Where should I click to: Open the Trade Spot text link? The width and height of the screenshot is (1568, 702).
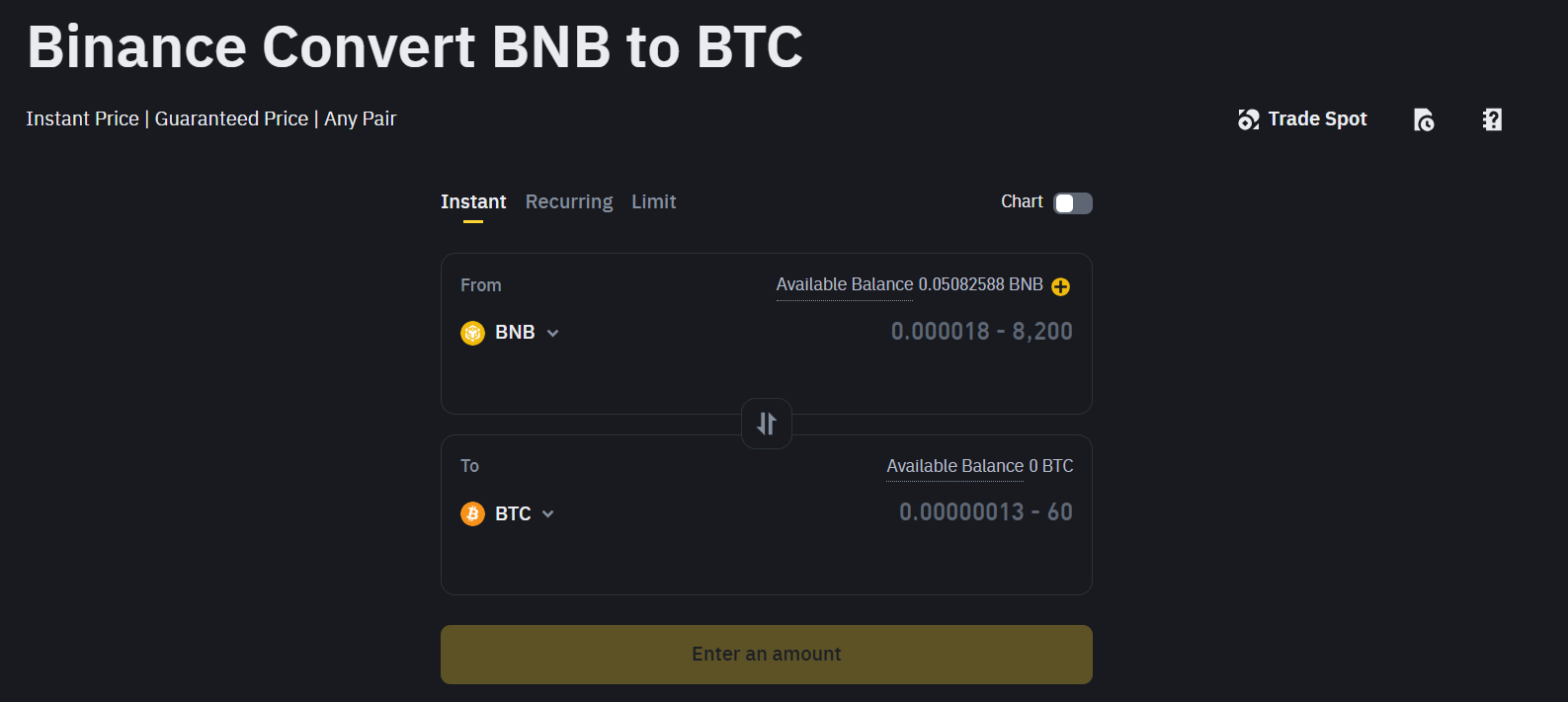coord(1317,119)
